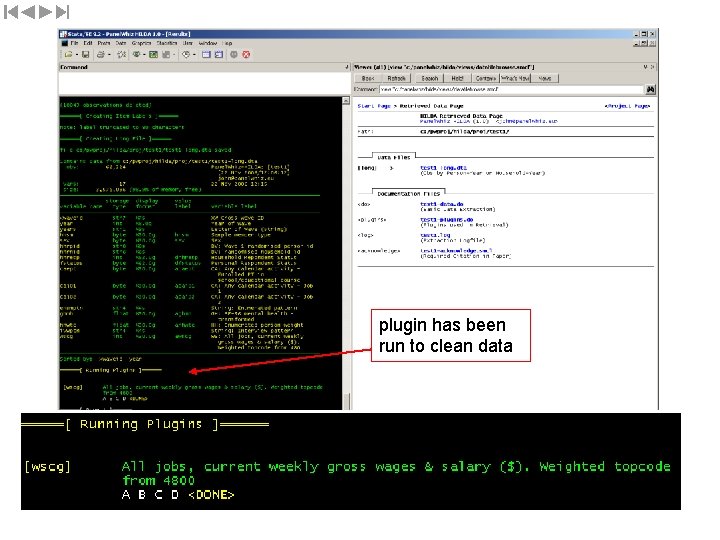The width and height of the screenshot is (720, 540).
Task: Open the test1-plugins.do link
Action: pos(446,219)
